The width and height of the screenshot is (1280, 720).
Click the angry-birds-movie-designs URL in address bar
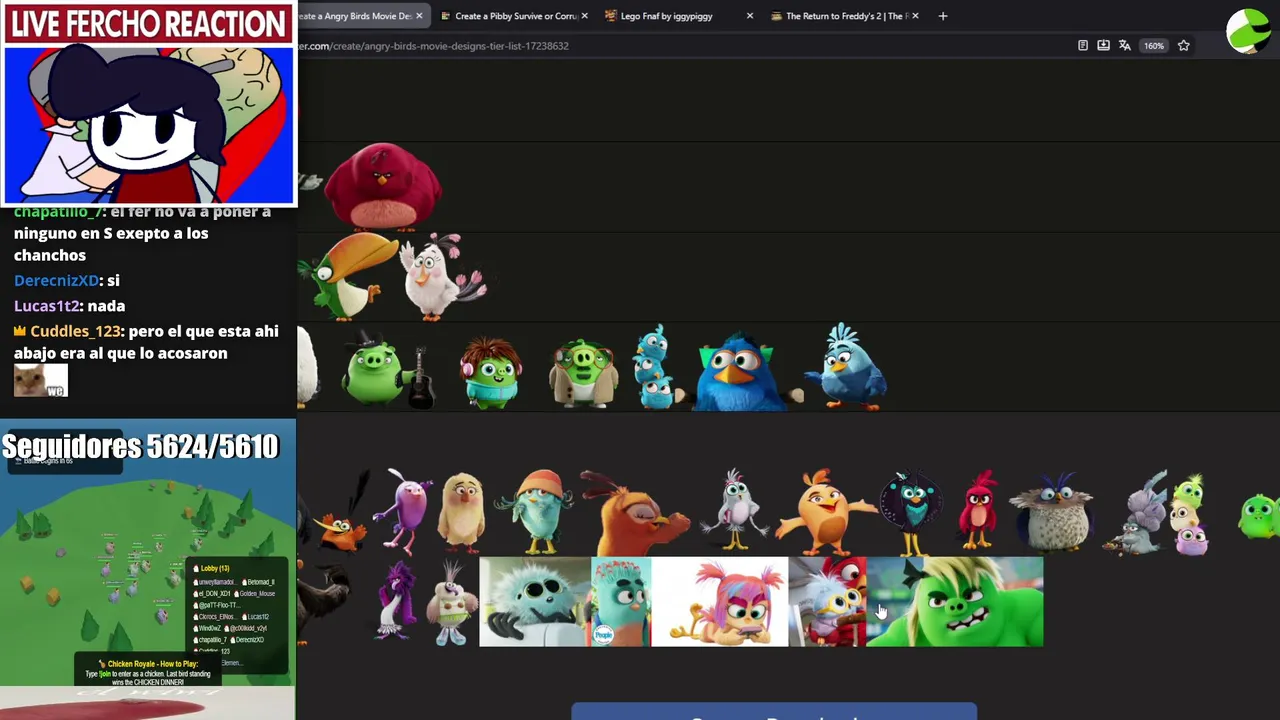point(434,46)
